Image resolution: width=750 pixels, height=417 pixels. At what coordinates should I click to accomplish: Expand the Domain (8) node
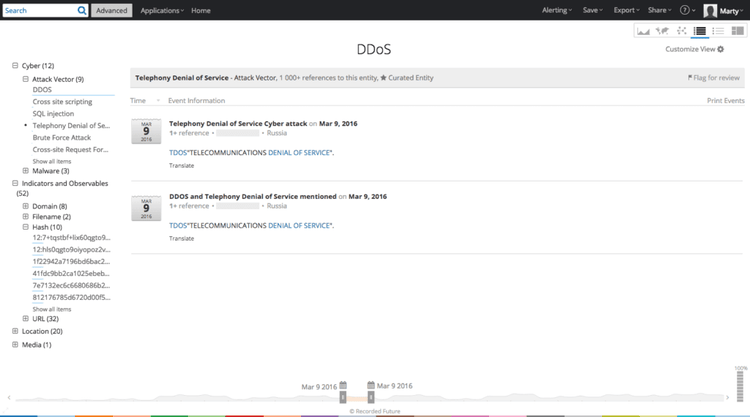[26, 206]
